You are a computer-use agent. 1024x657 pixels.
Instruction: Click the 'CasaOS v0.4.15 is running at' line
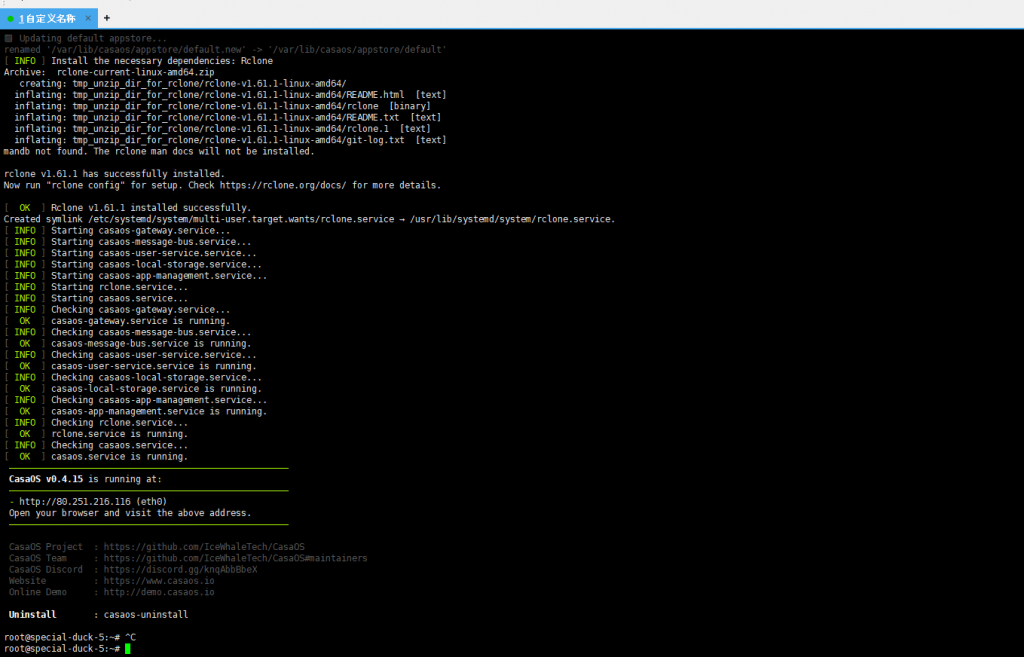(x=85, y=479)
